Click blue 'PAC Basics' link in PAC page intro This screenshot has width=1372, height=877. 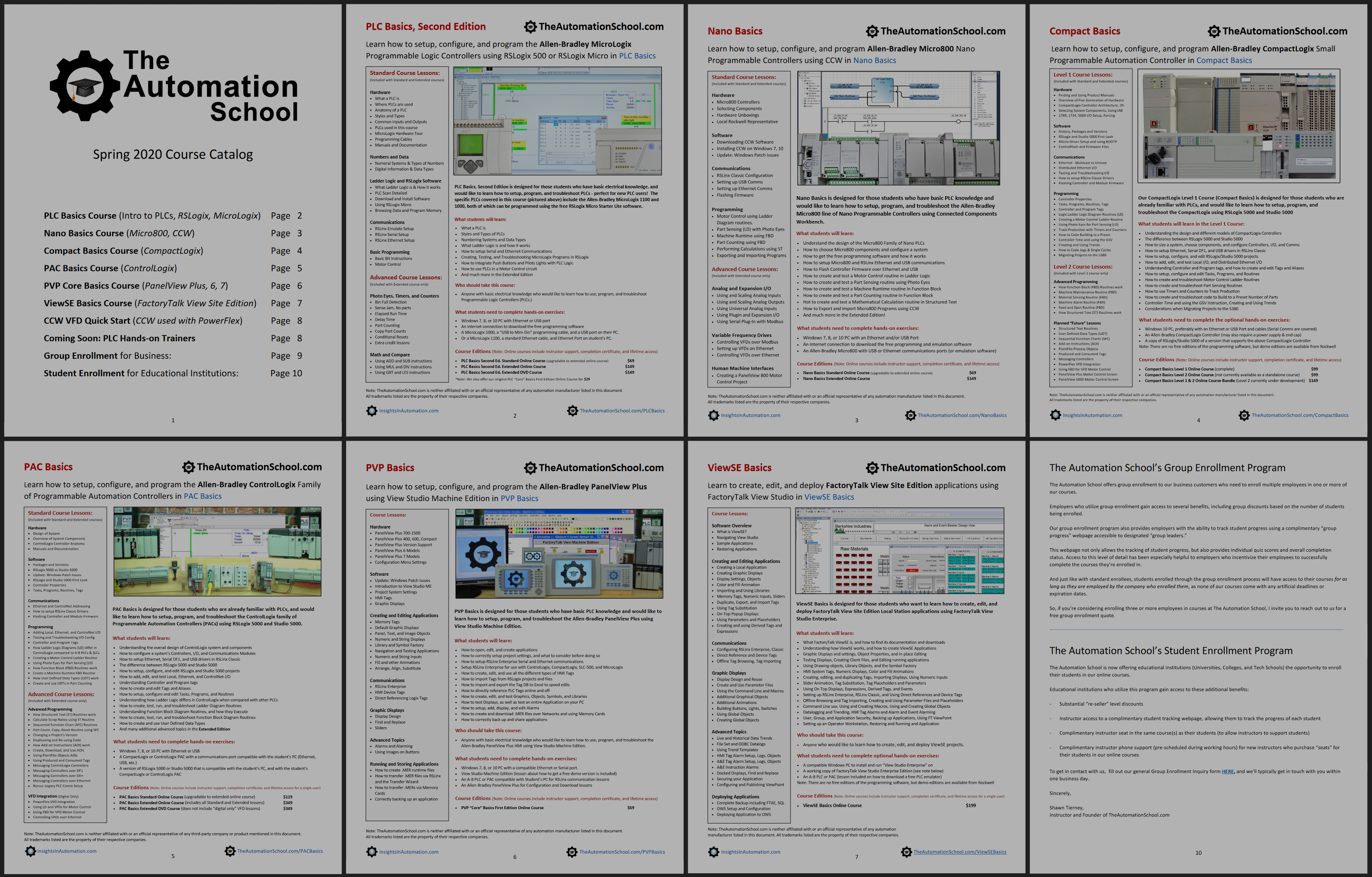pyautogui.click(x=202, y=496)
